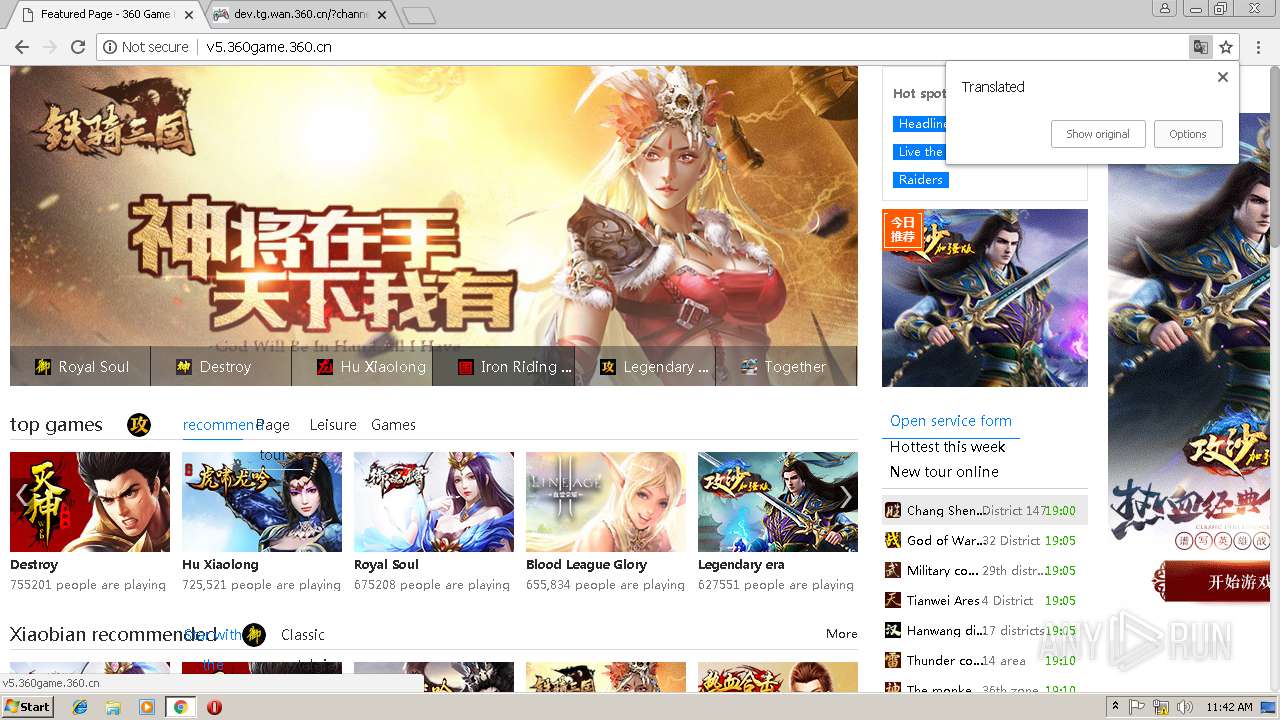Screen dimensions: 1280x720
Task: Click Blood League Glory title link
Action: tap(586, 565)
